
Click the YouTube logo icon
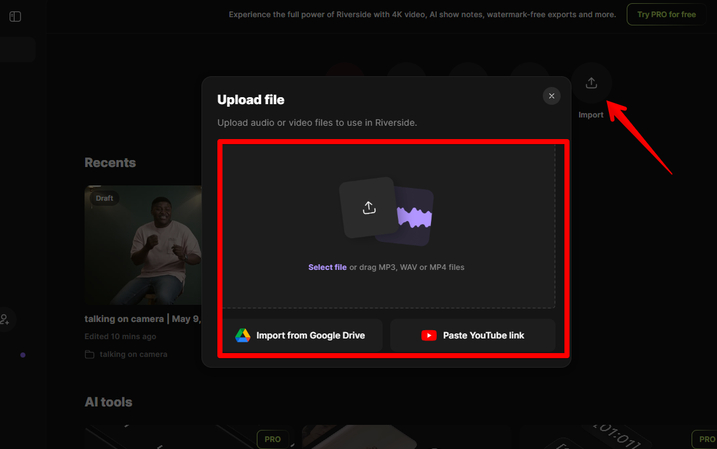429,336
